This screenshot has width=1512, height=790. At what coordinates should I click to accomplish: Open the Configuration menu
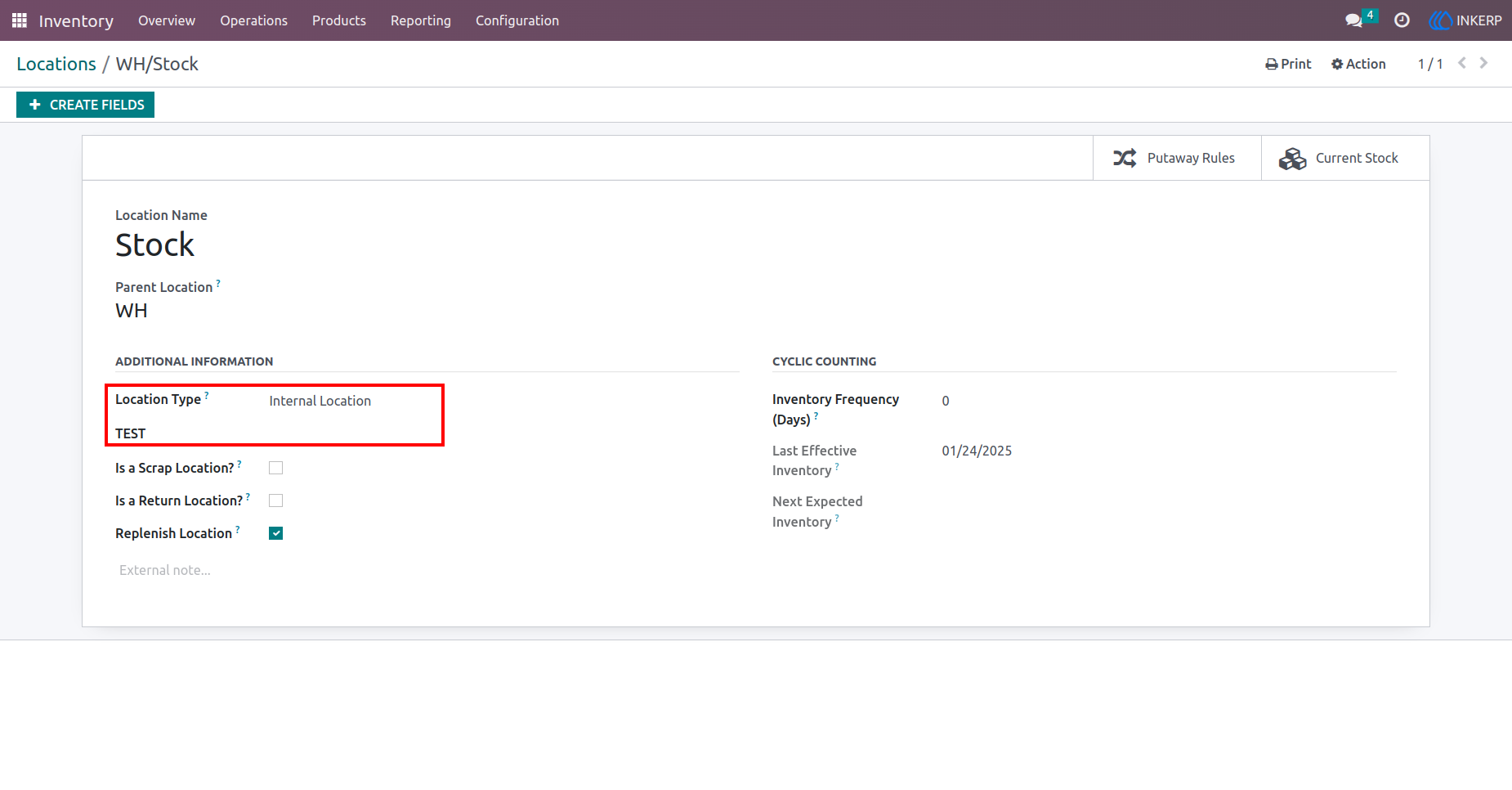517,20
